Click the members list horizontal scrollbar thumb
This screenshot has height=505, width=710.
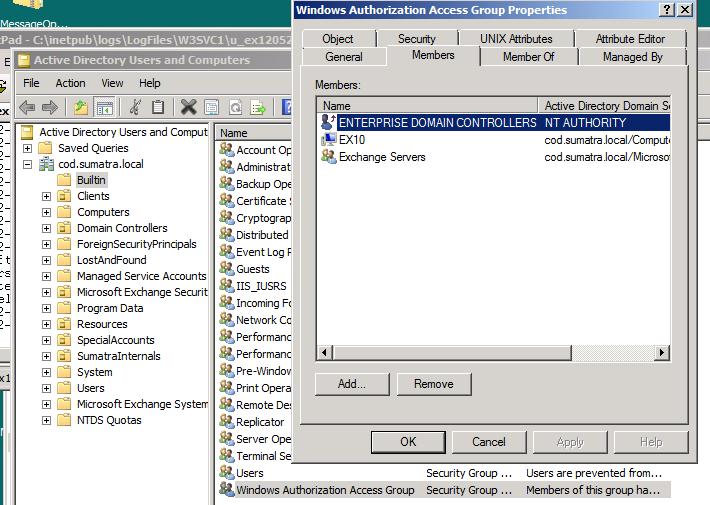[452, 352]
